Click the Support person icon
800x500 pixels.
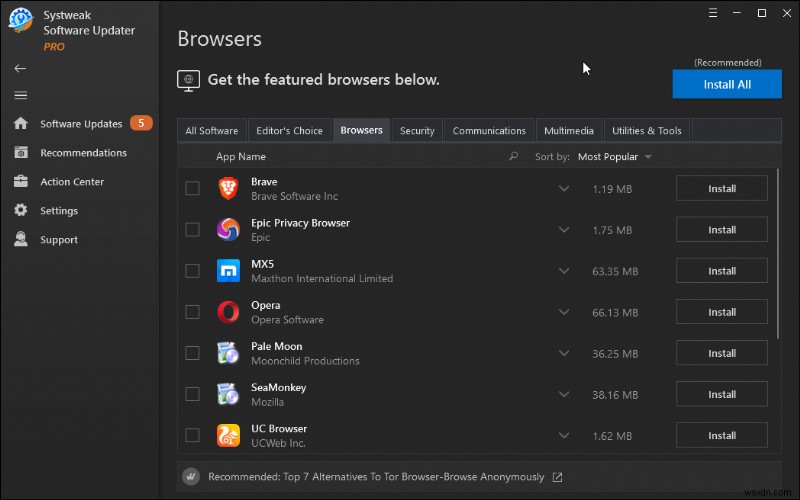(21, 239)
